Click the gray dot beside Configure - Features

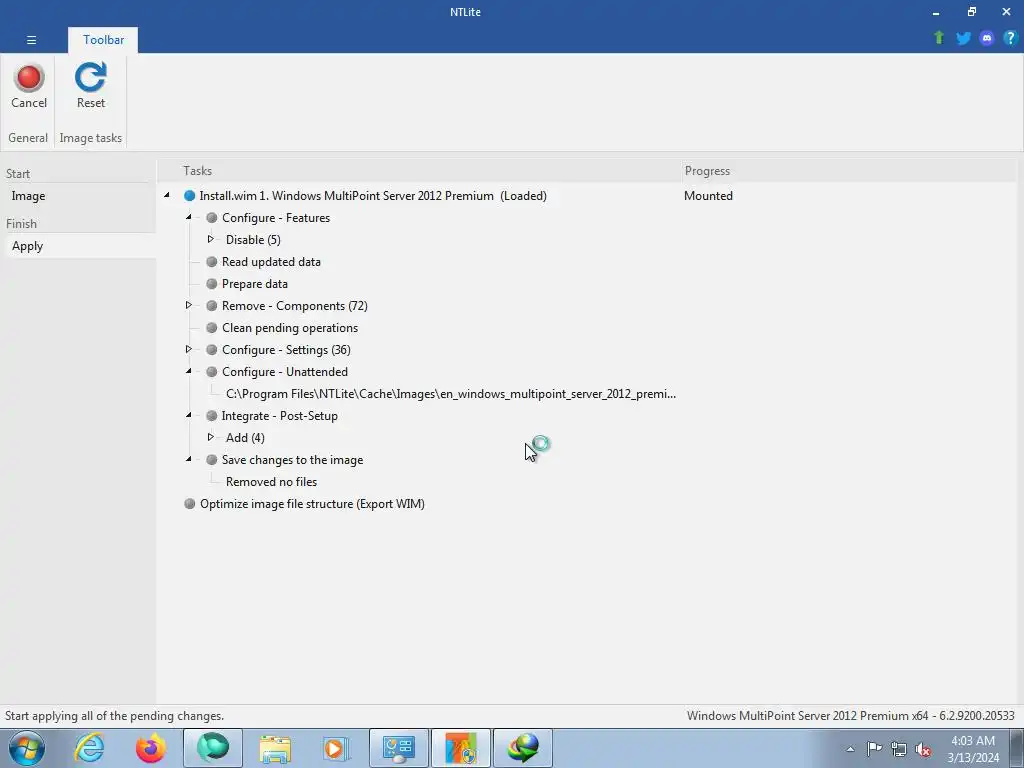pos(212,217)
